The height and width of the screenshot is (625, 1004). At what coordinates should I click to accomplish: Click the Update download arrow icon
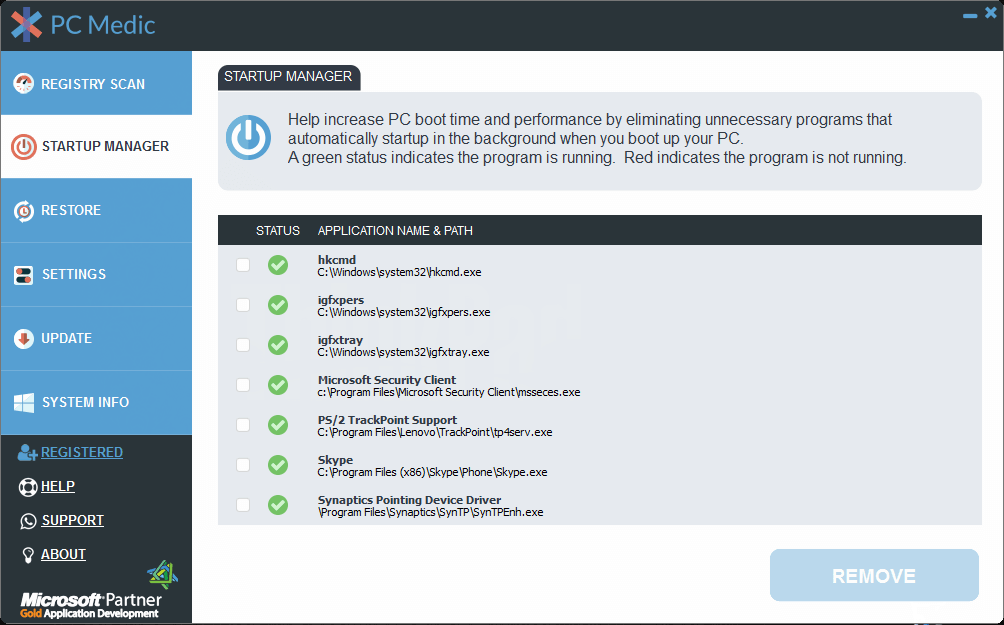(x=24, y=339)
